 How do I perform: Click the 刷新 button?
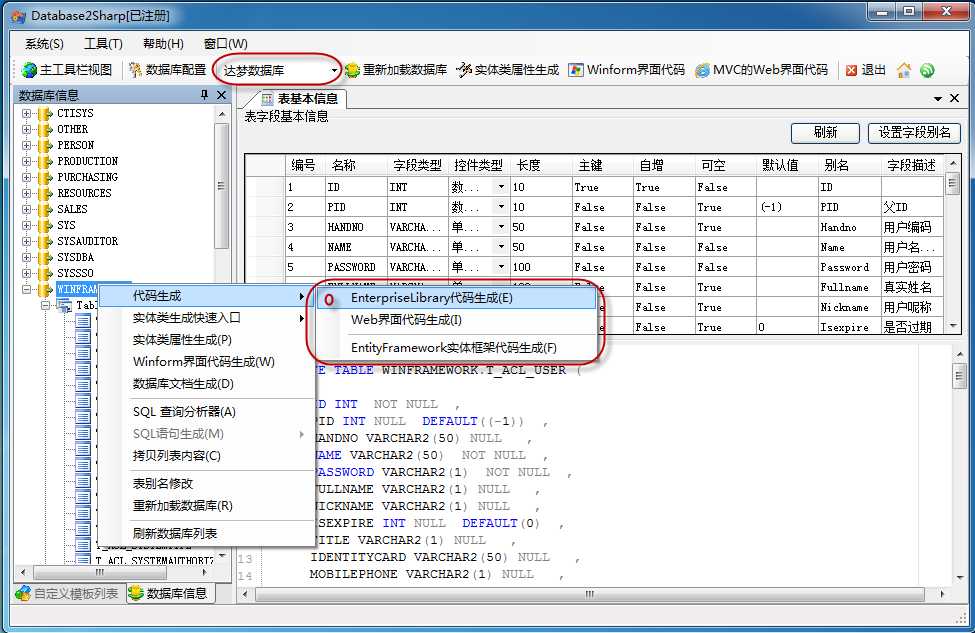(x=825, y=132)
